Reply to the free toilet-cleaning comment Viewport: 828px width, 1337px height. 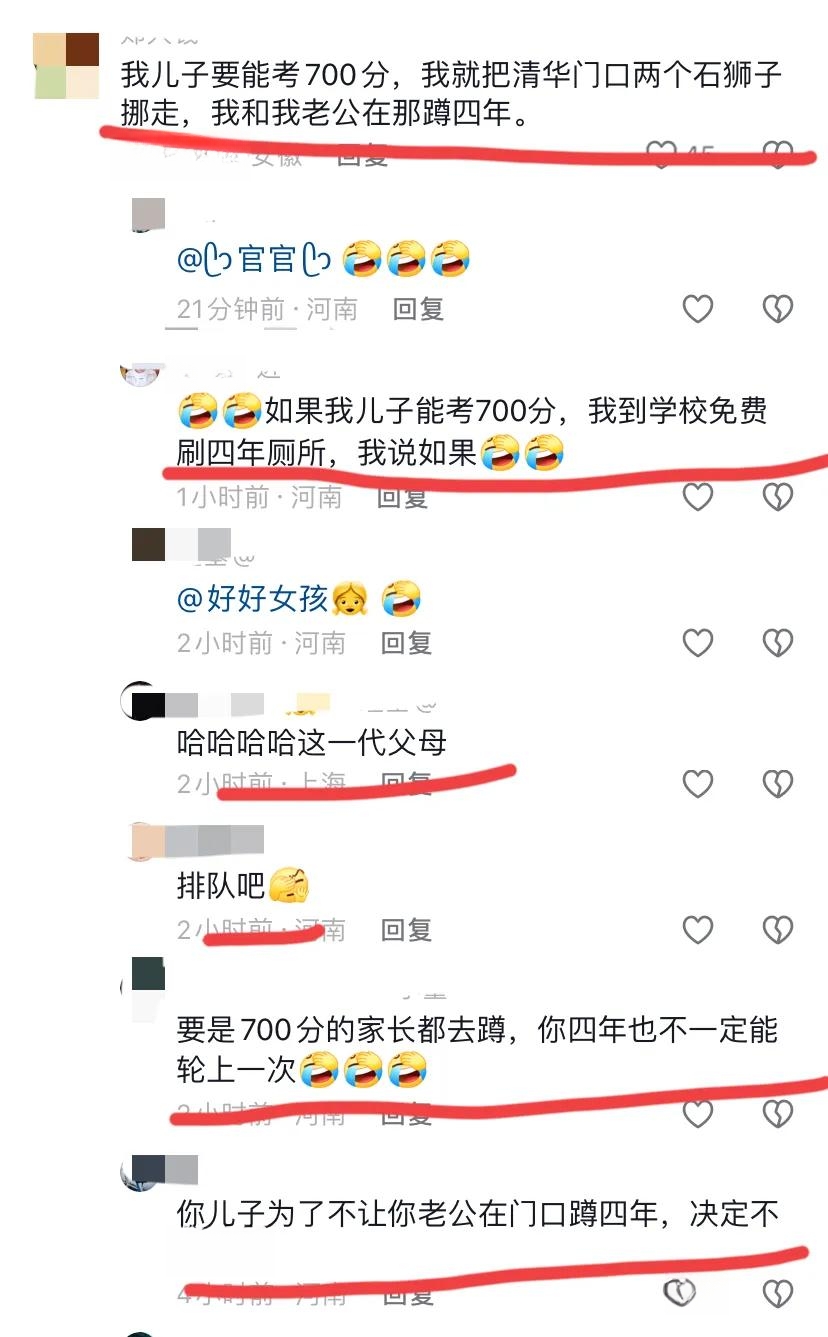coord(402,496)
